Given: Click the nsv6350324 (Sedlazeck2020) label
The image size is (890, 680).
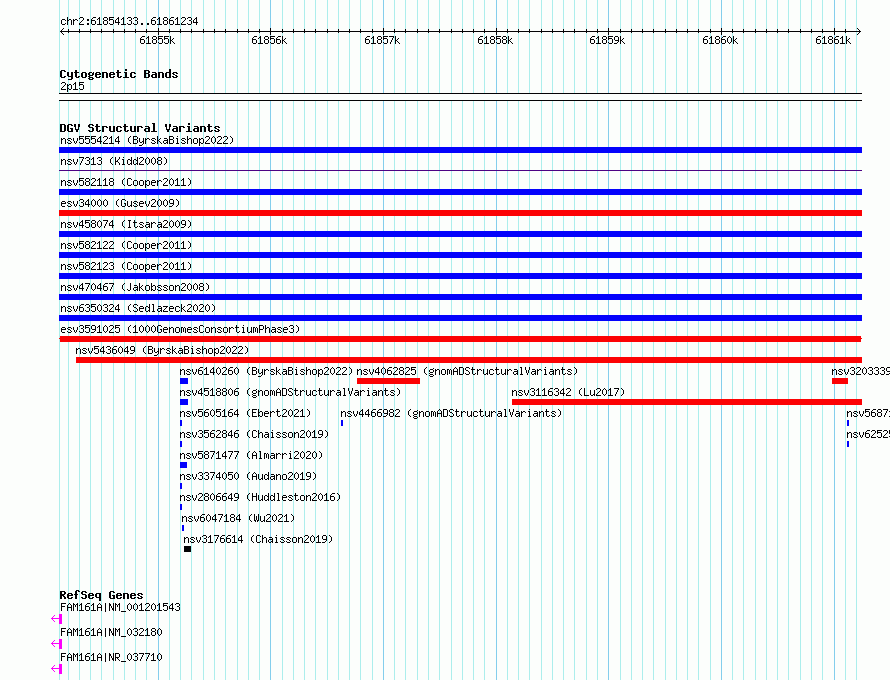Looking at the screenshot, I should point(138,308).
